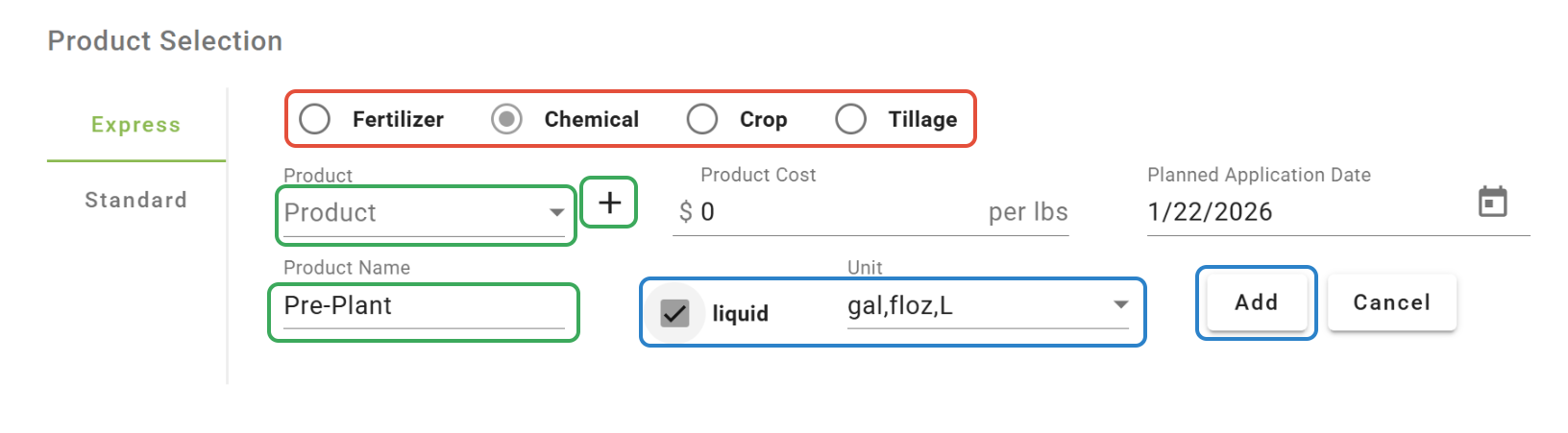Click the gal,floz,L unit selector
The height and width of the screenshot is (433, 1568).
(970, 306)
